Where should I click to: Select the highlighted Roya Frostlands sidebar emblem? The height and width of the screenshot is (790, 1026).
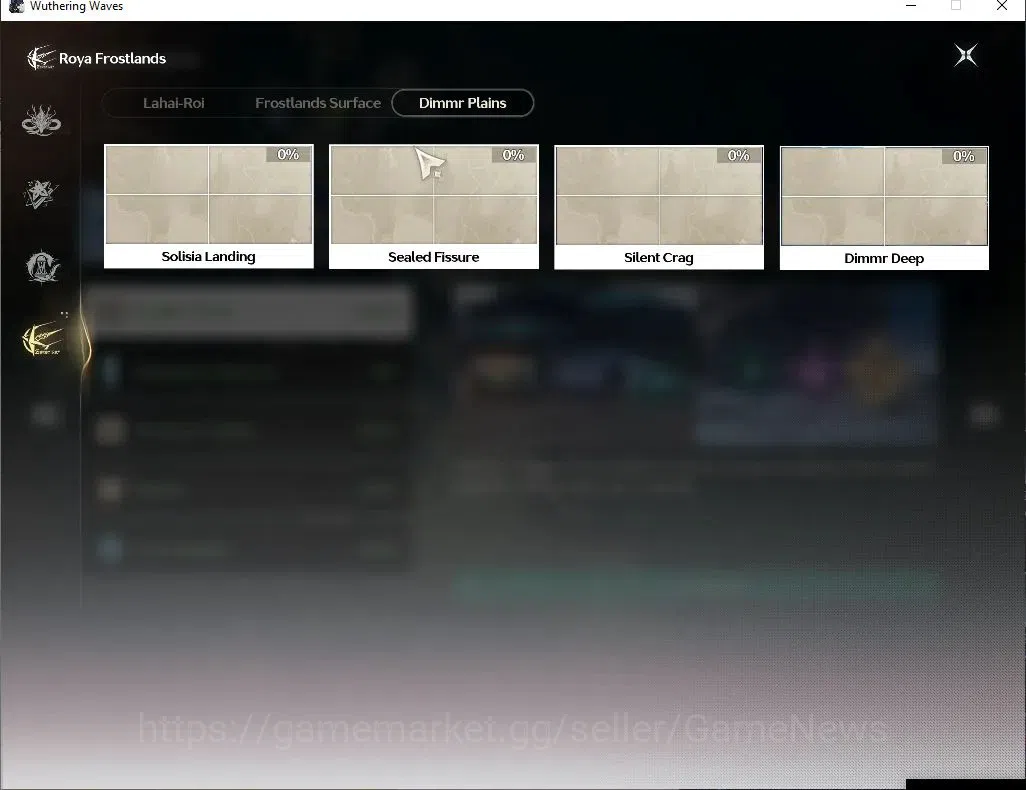click(x=43, y=339)
